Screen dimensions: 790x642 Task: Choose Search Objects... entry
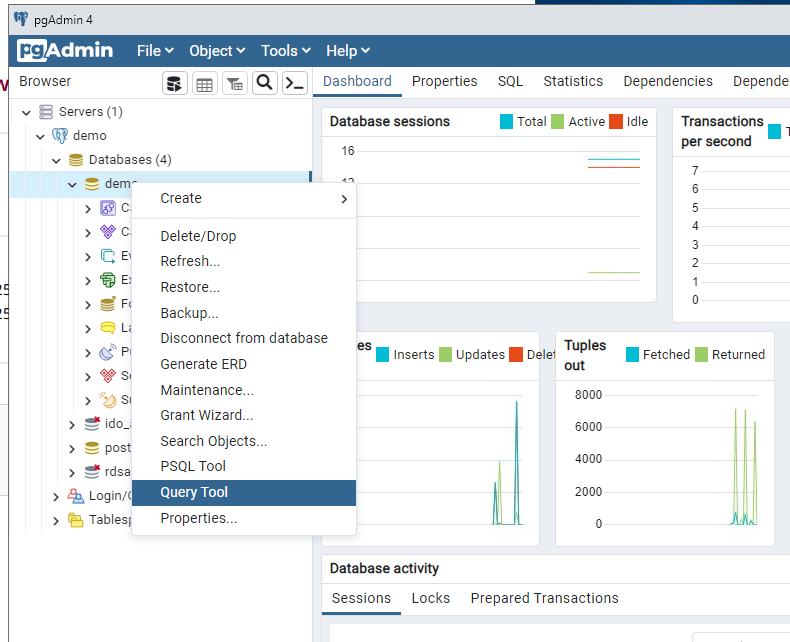(244, 441)
